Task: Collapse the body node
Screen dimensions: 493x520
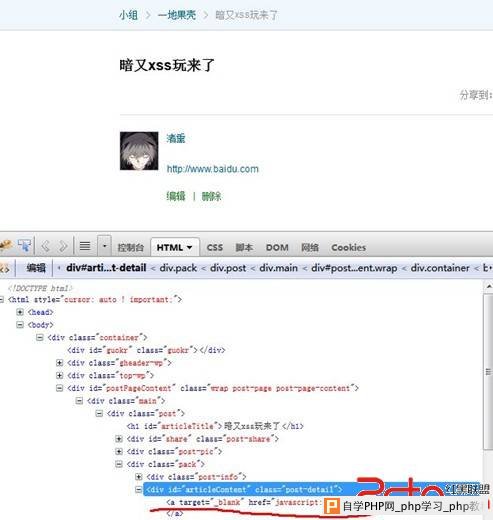Action: point(20,325)
